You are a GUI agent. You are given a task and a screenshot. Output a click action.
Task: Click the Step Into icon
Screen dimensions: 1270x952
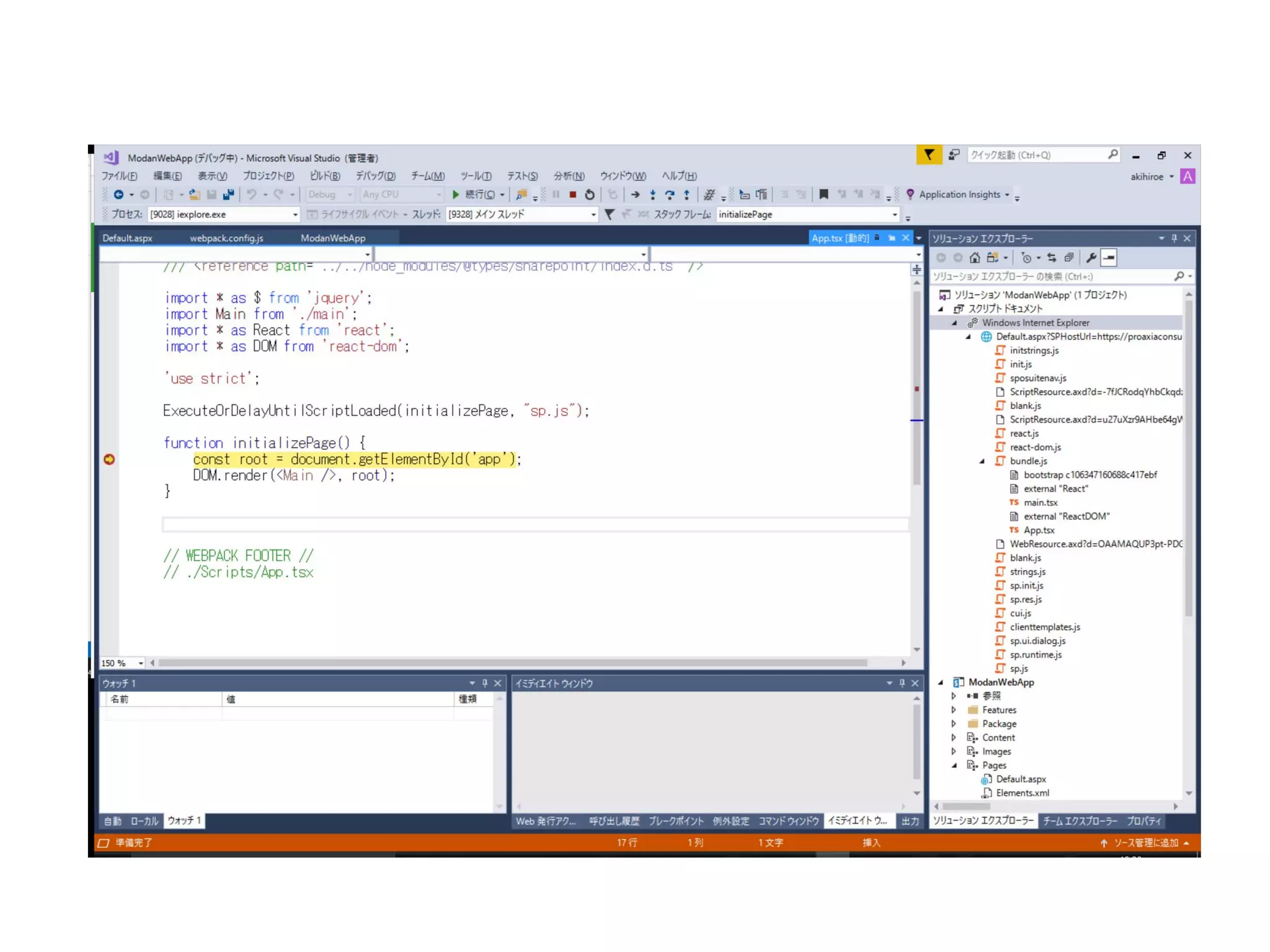[x=652, y=195]
